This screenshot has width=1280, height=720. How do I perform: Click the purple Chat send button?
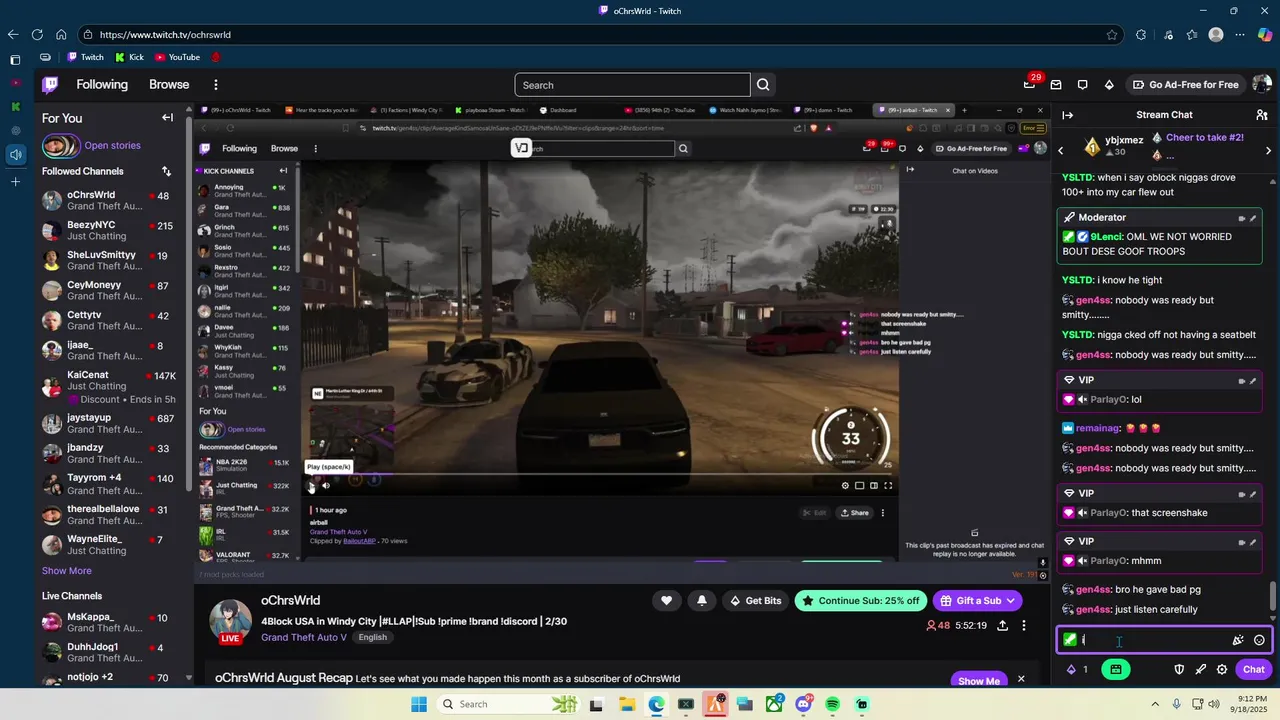(x=1253, y=670)
